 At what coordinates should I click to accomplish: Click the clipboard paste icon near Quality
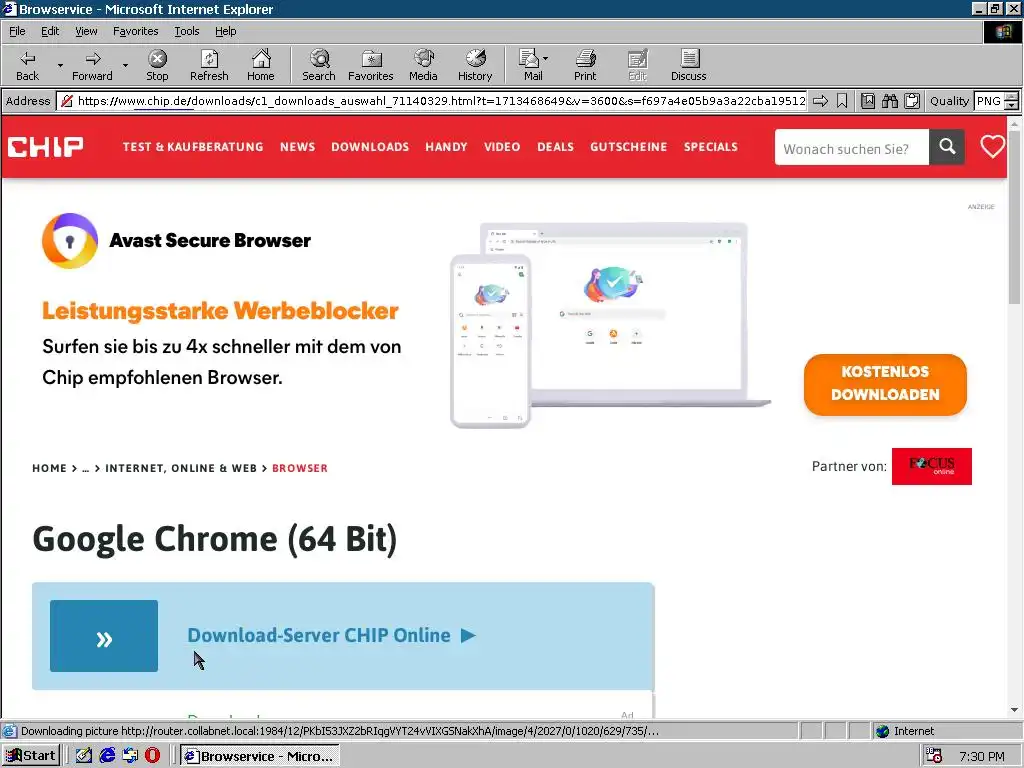(x=912, y=101)
